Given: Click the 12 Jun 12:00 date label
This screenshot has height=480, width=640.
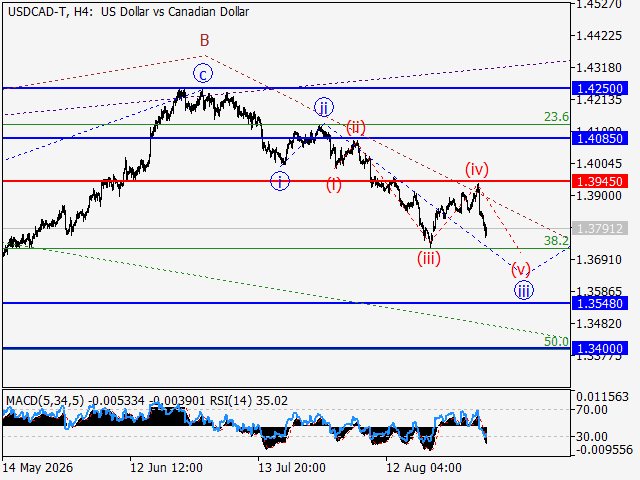Looking at the screenshot, I should click(x=166, y=468).
